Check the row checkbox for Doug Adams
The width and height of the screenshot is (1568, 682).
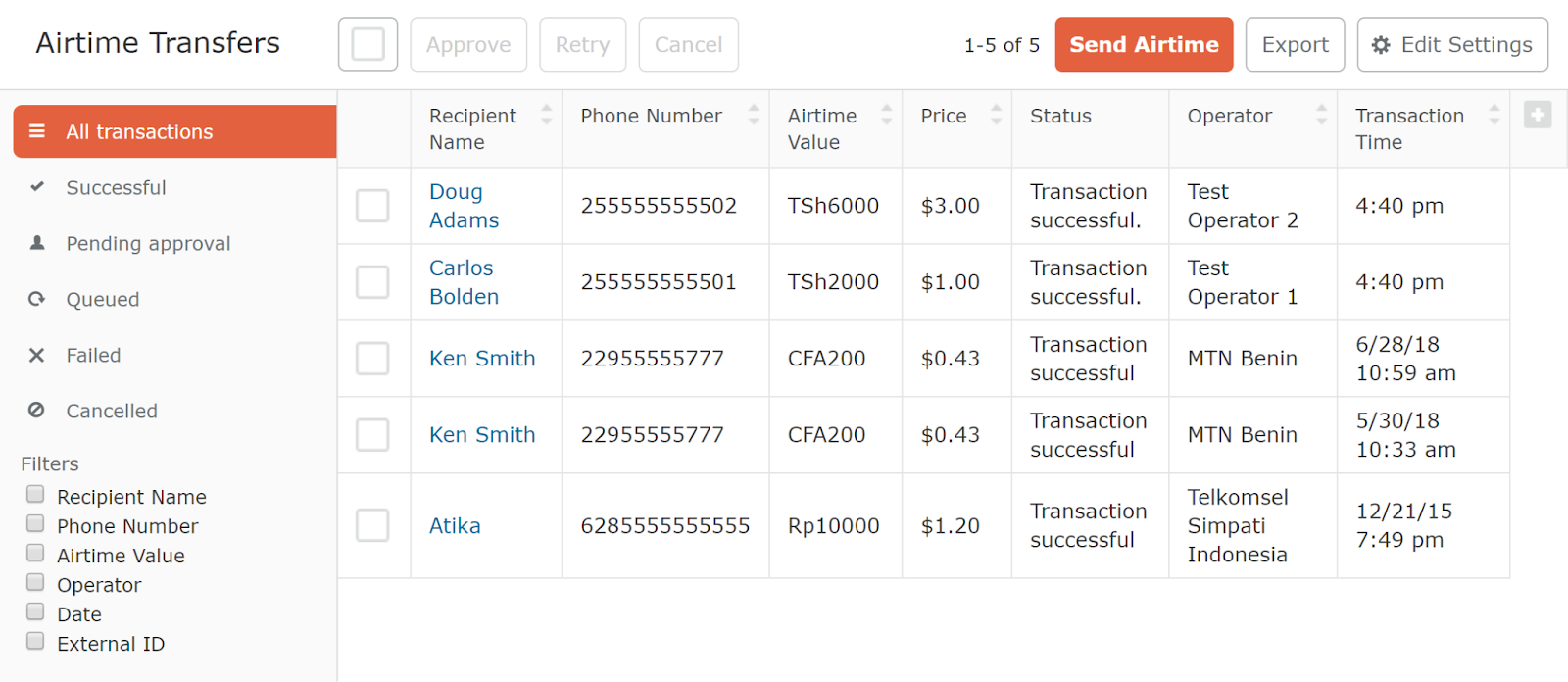point(372,206)
